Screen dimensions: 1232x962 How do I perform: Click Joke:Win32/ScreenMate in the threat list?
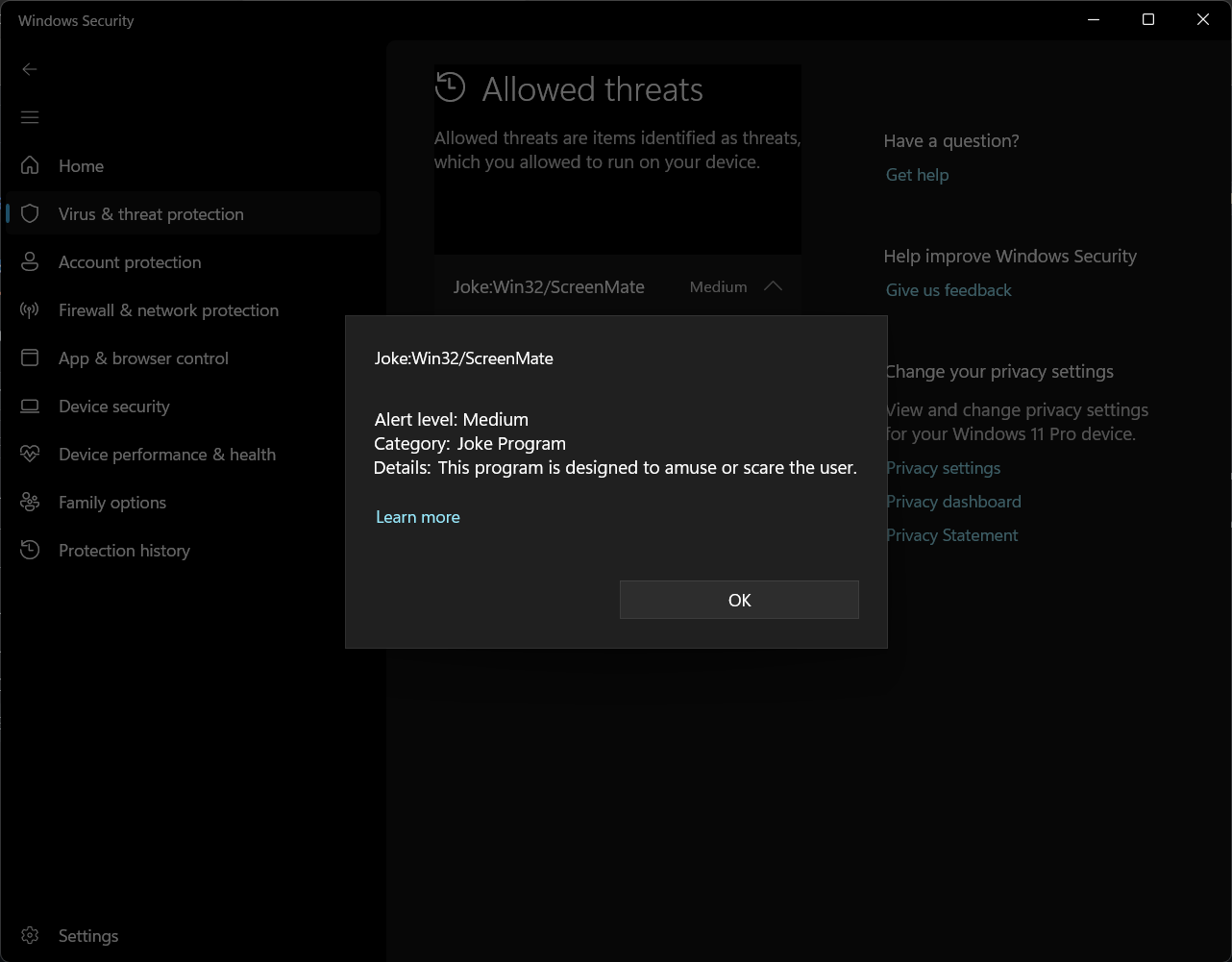[x=549, y=287]
